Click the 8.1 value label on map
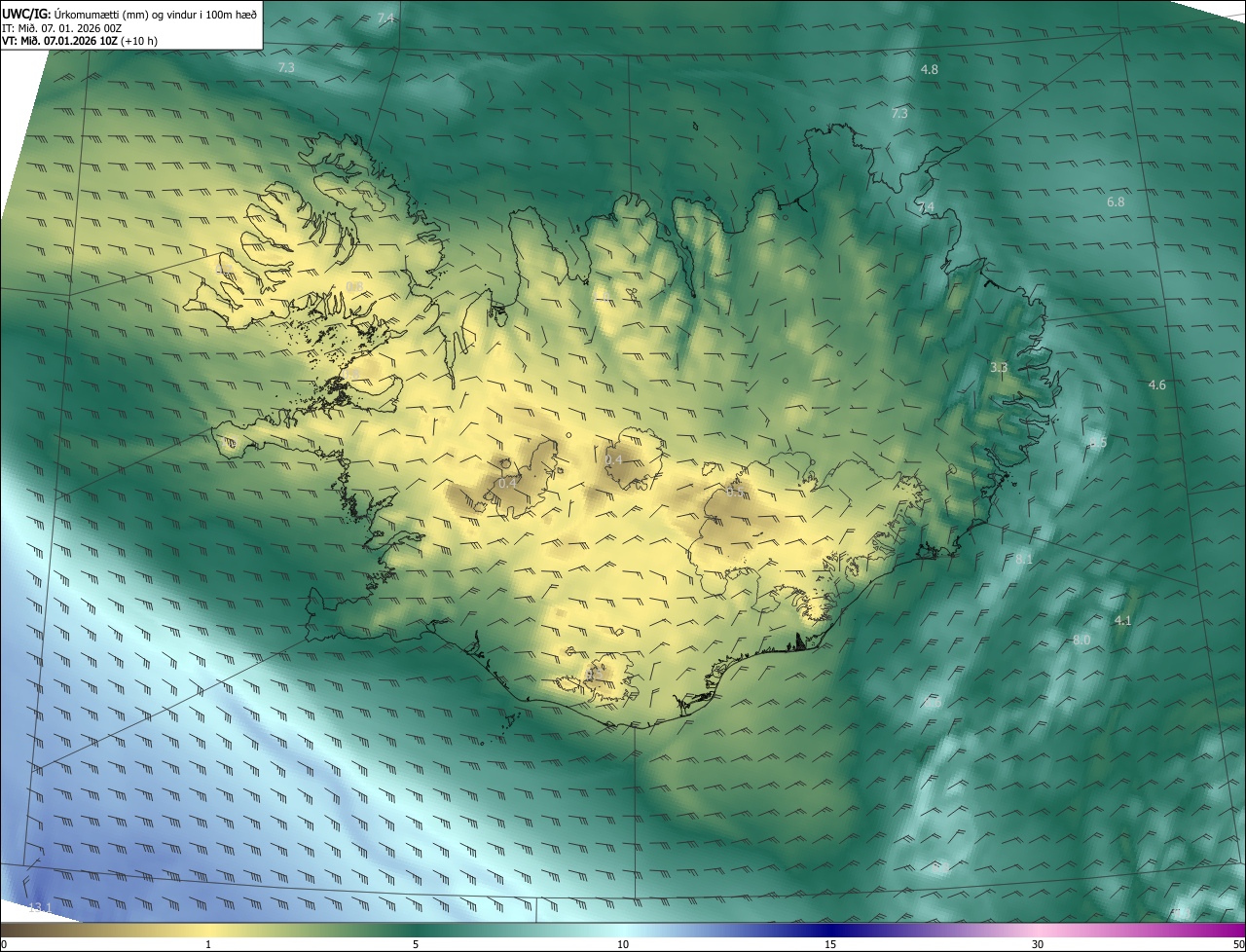This screenshot has height=952, width=1246. tap(1024, 560)
